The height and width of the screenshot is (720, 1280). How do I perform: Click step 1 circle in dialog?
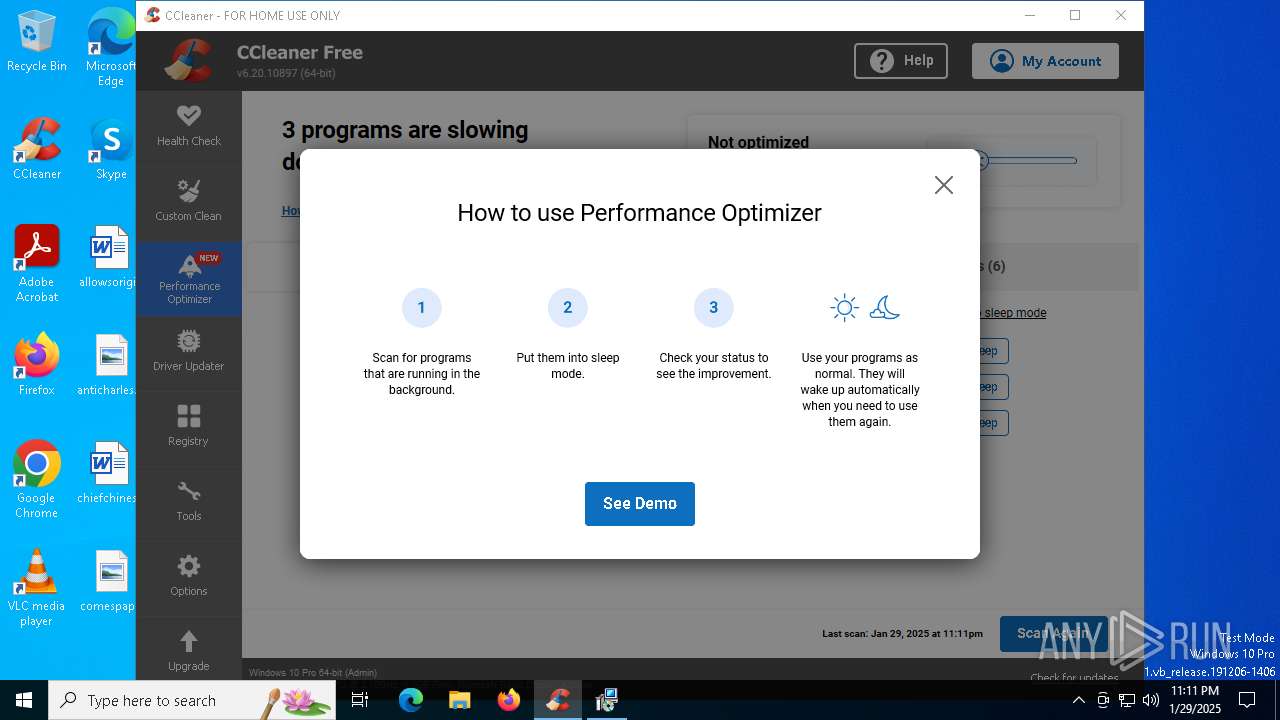pyautogui.click(x=421, y=308)
